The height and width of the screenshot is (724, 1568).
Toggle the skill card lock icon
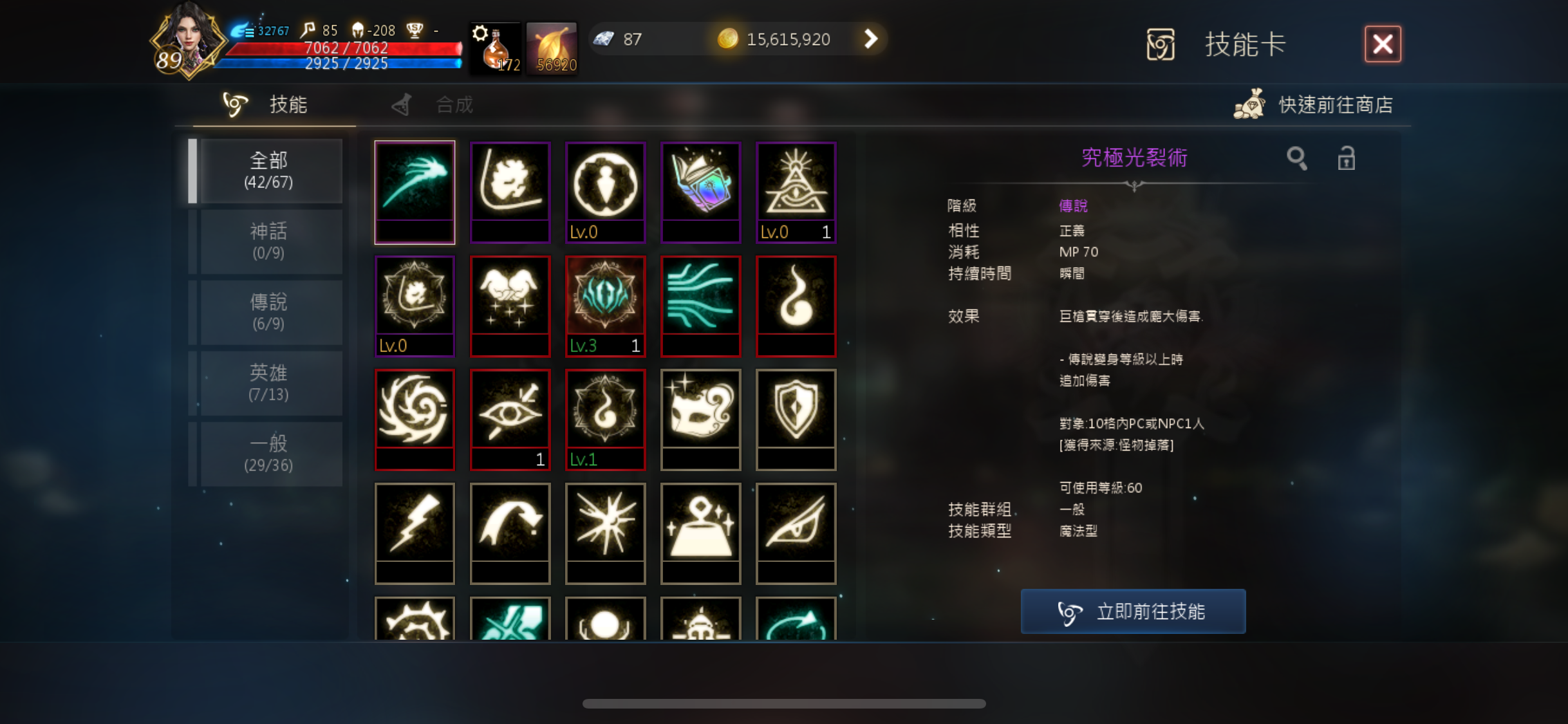[1346, 158]
